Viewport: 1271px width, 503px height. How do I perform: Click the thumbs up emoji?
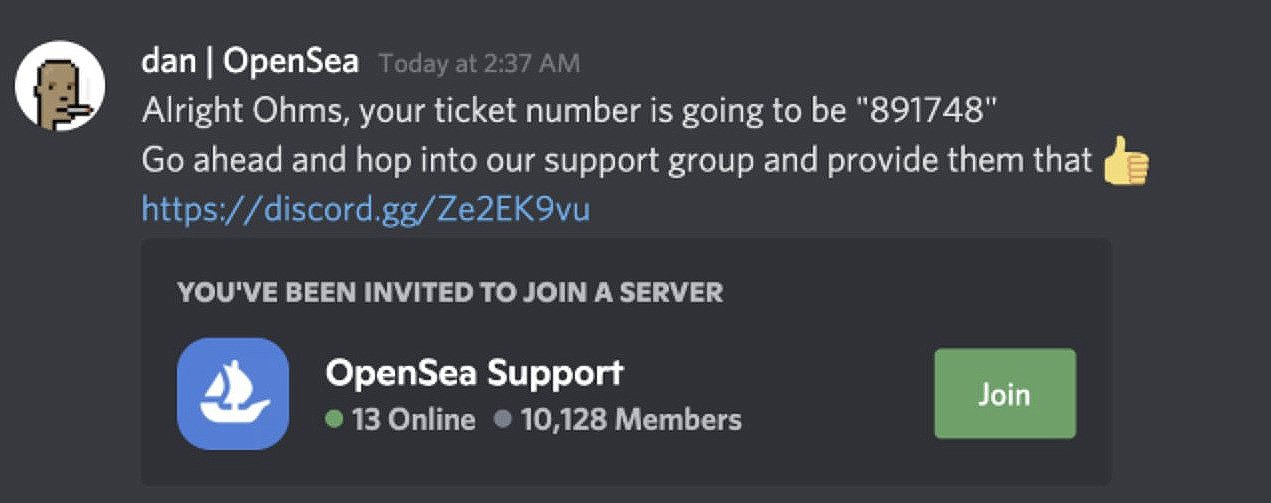pyautogui.click(x=1125, y=162)
